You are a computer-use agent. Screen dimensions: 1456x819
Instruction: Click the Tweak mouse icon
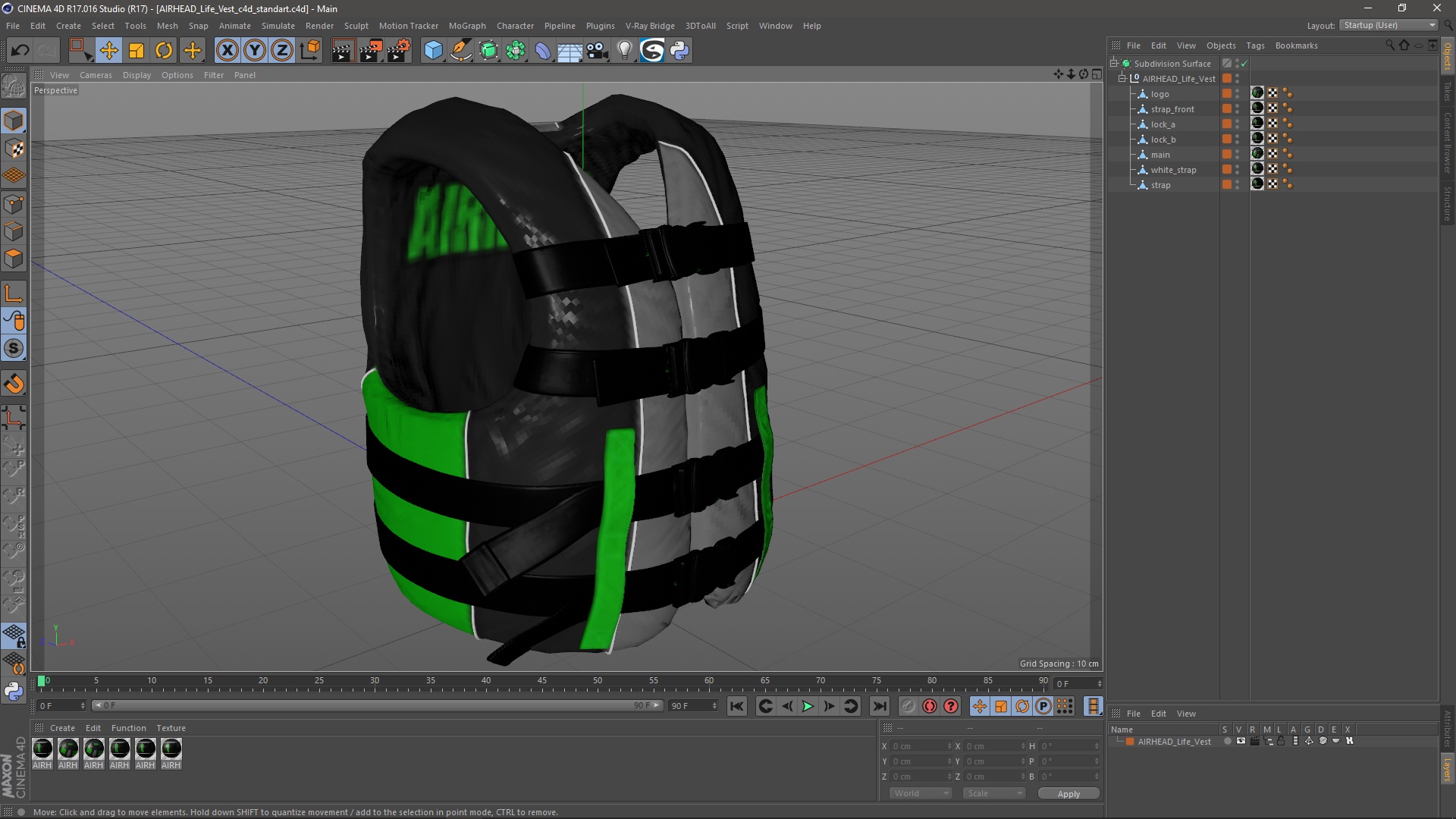point(14,321)
